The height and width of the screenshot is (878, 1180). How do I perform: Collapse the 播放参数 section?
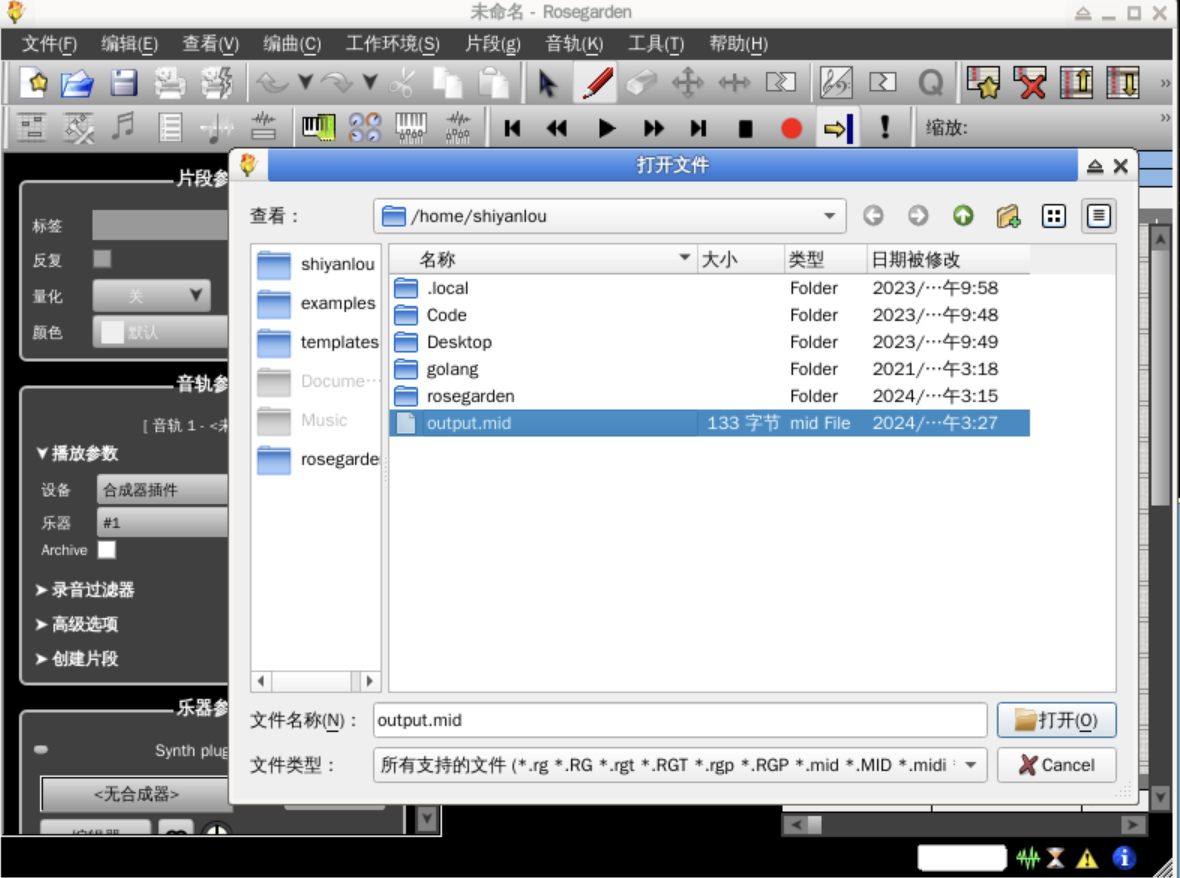(77, 454)
